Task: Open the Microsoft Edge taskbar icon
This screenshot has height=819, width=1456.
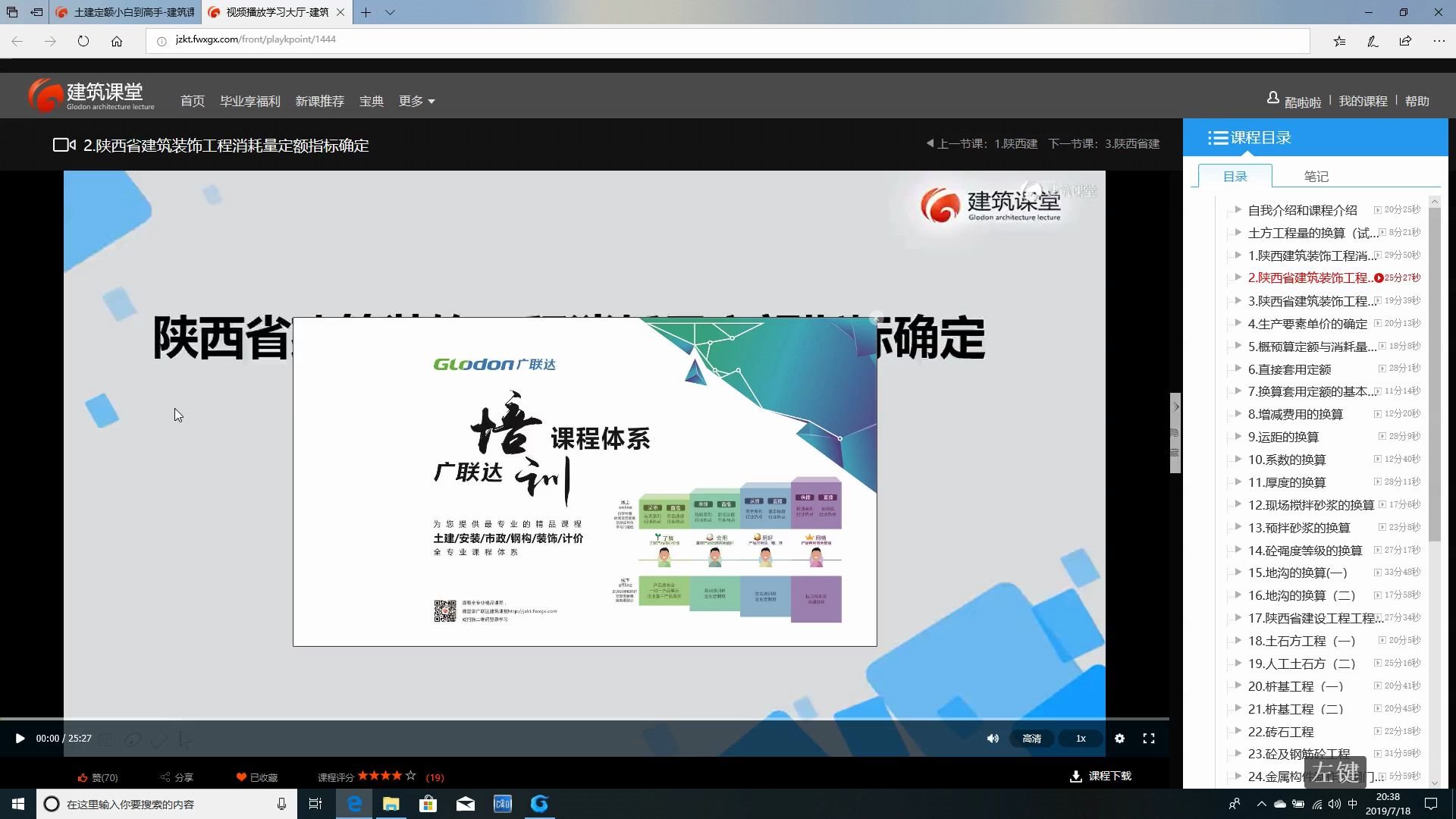Action: [354, 804]
